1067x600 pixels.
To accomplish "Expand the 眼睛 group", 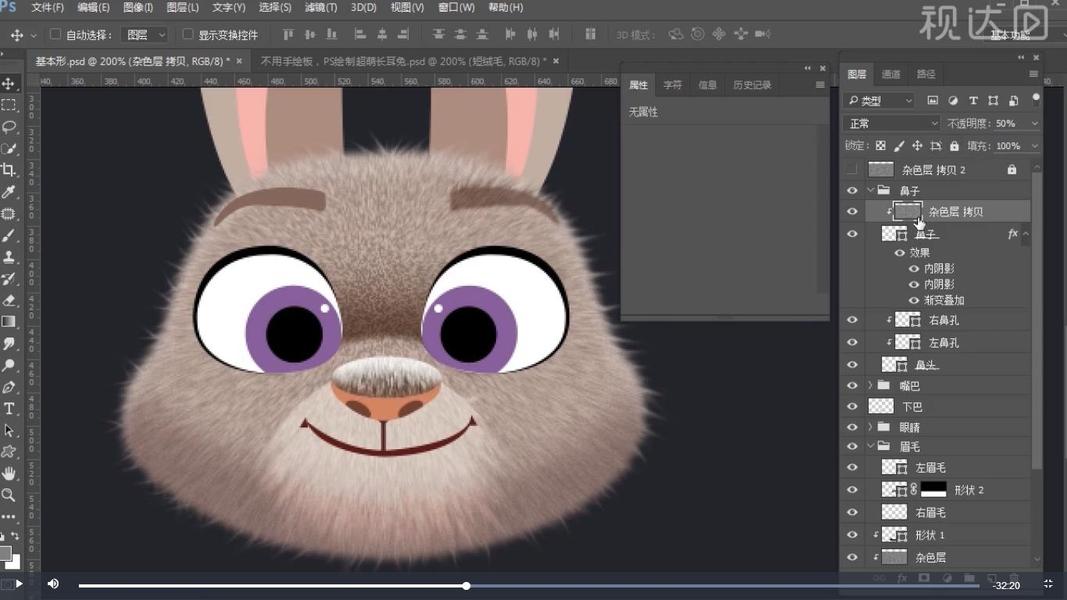I will (x=870, y=427).
